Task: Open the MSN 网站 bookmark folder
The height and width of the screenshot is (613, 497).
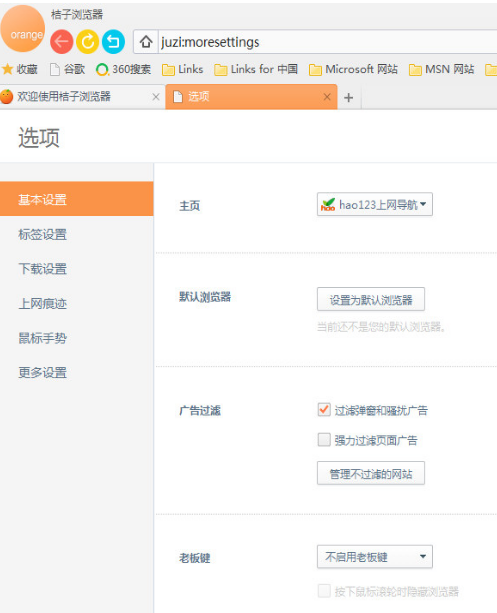Action: tap(441, 70)
